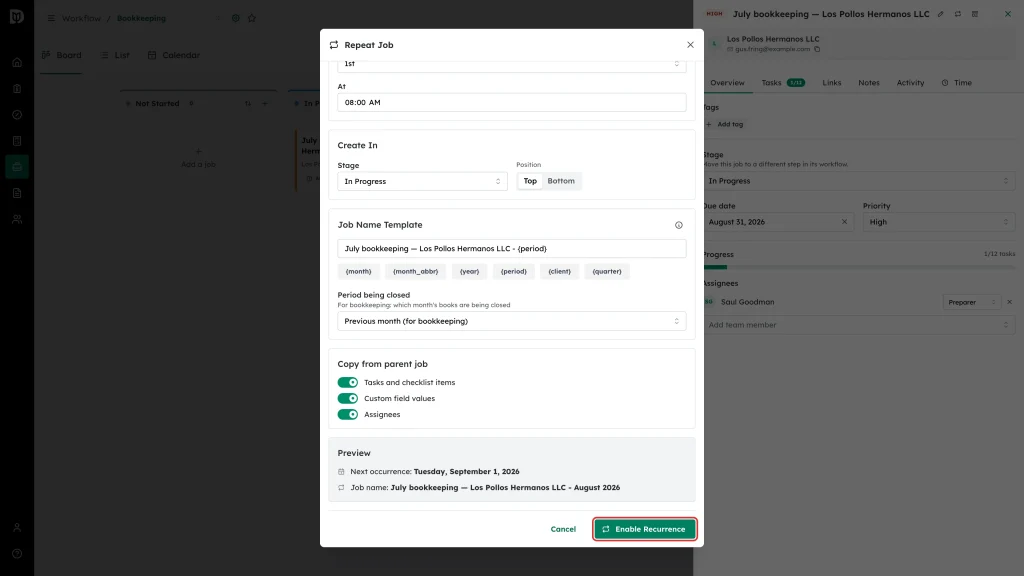Switch to the List view tab
The image size is (1024, 576).
click(115, 56)
